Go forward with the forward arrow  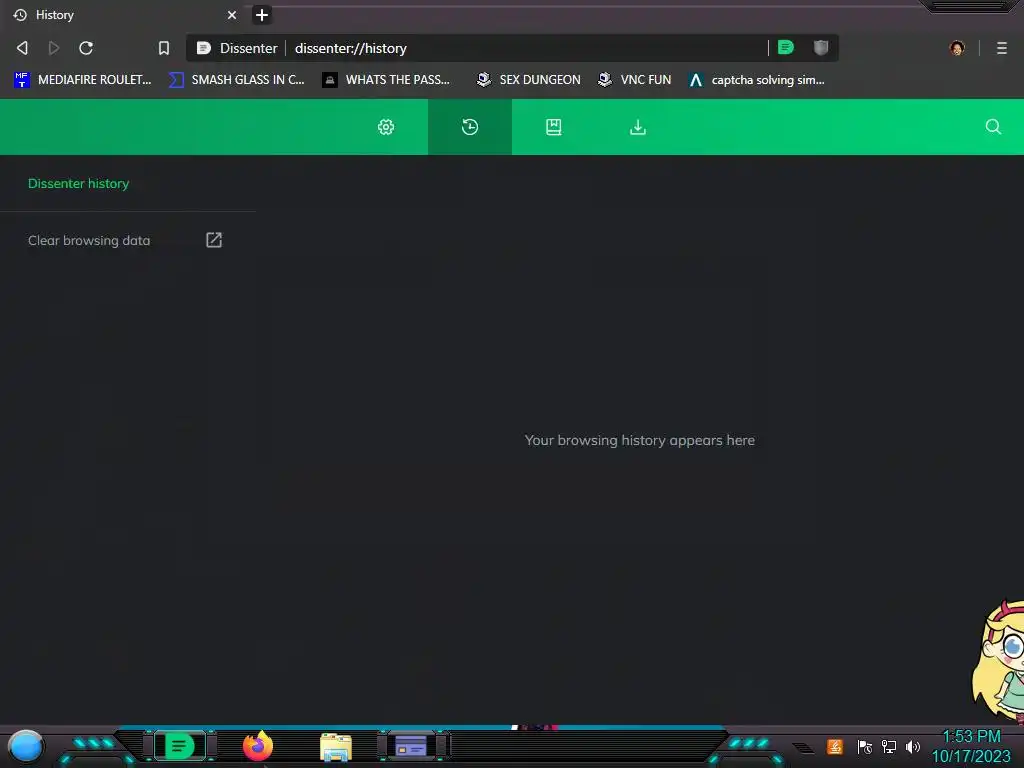[x=54, y=48]
